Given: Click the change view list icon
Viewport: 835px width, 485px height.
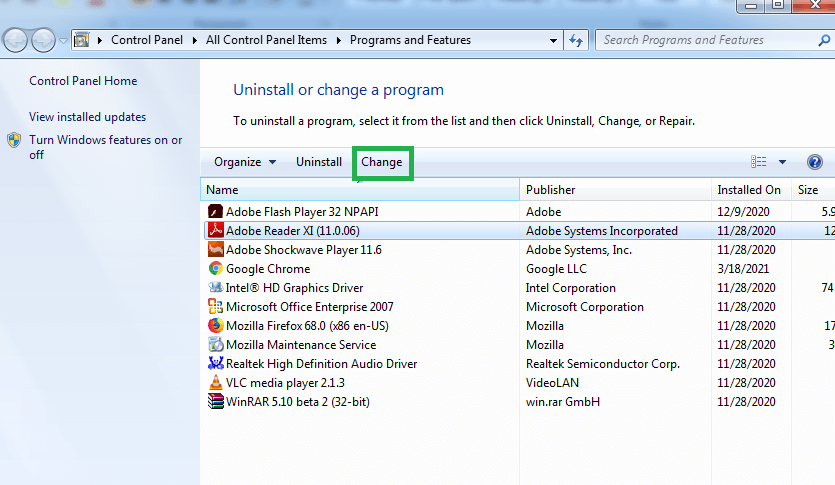Looking at the screenshot, I should [x=758, y=162].
